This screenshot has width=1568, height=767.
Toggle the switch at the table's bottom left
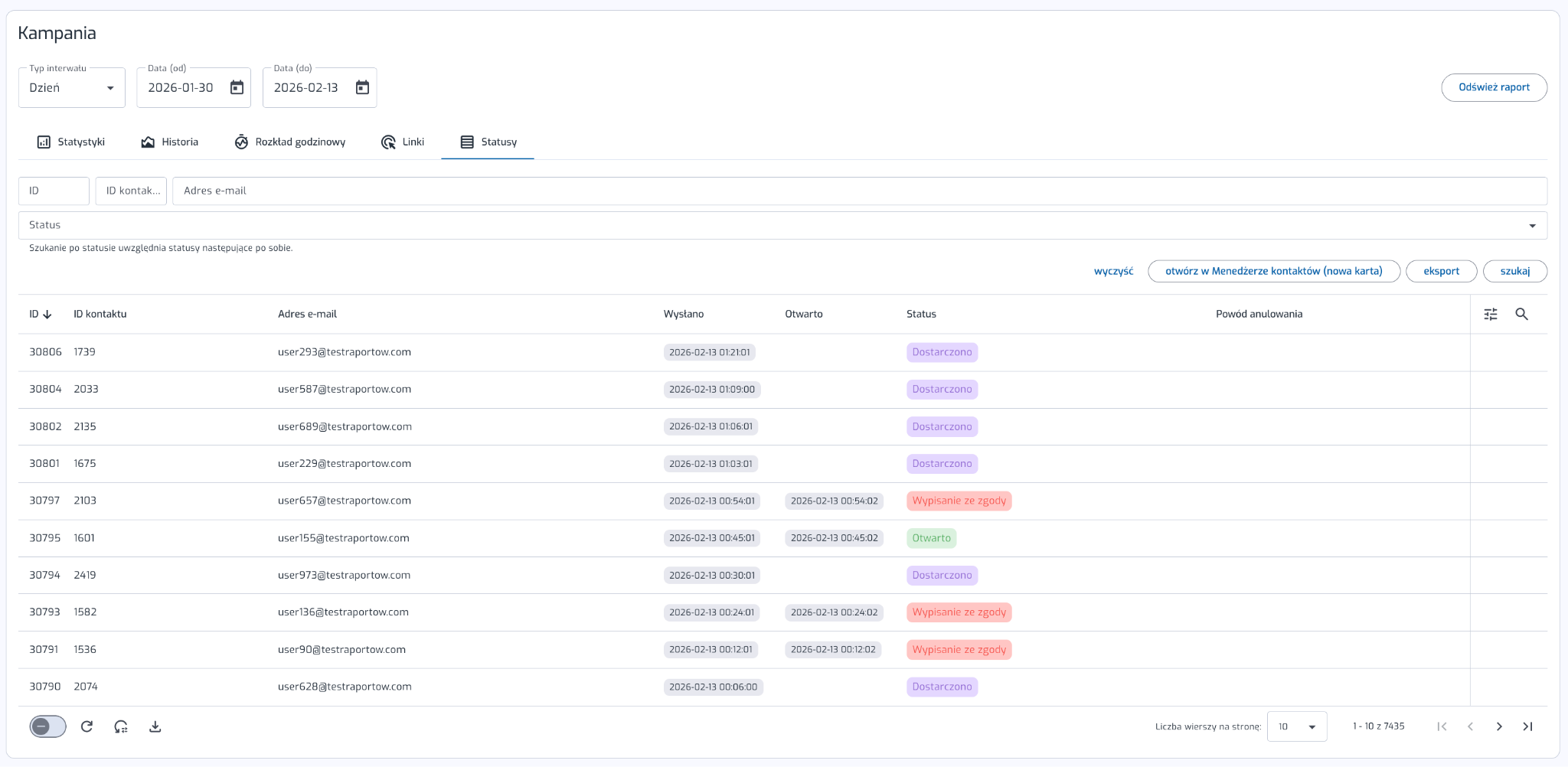pos(47,726)
